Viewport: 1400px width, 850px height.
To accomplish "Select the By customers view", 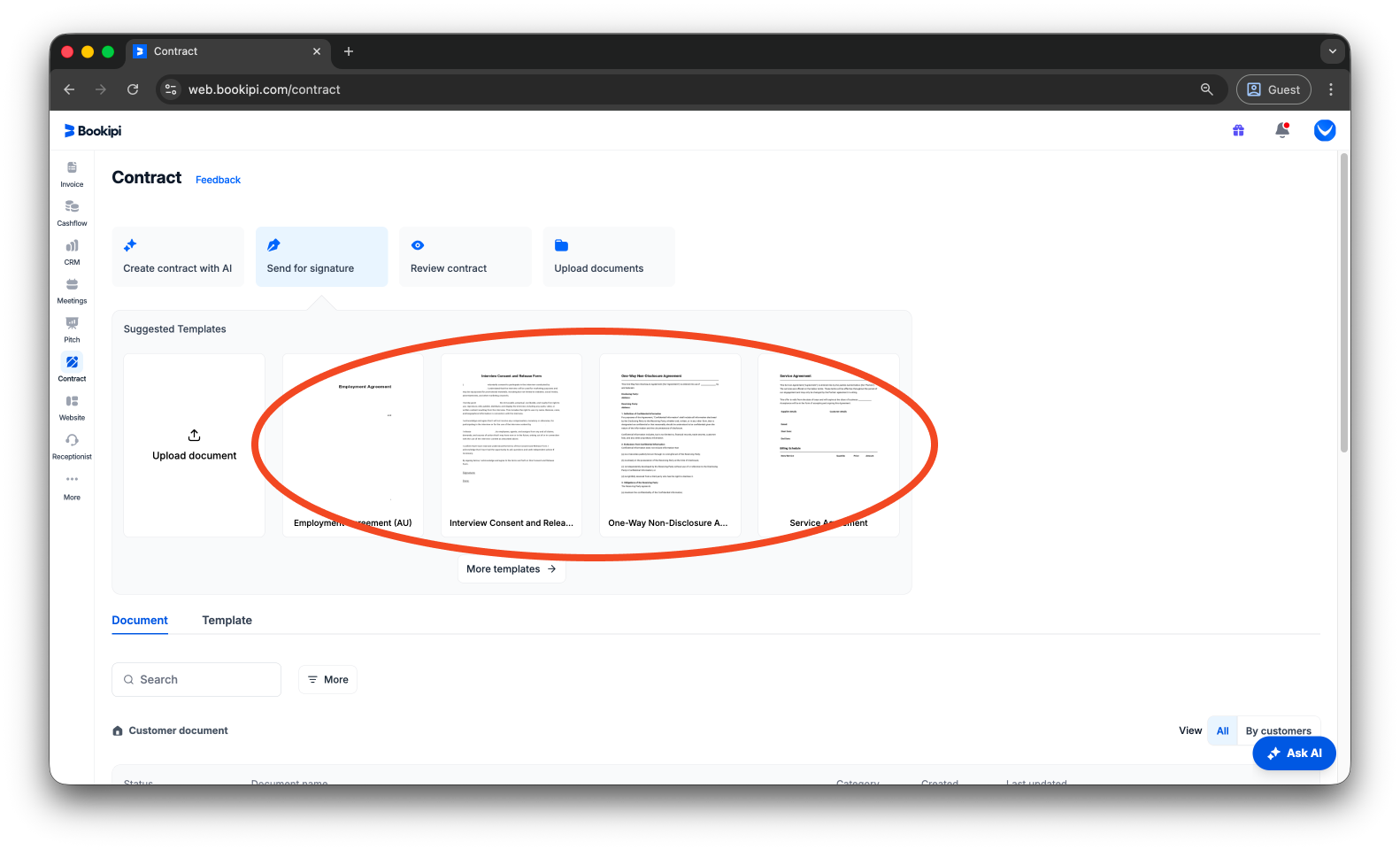I will coord(1278,731).
